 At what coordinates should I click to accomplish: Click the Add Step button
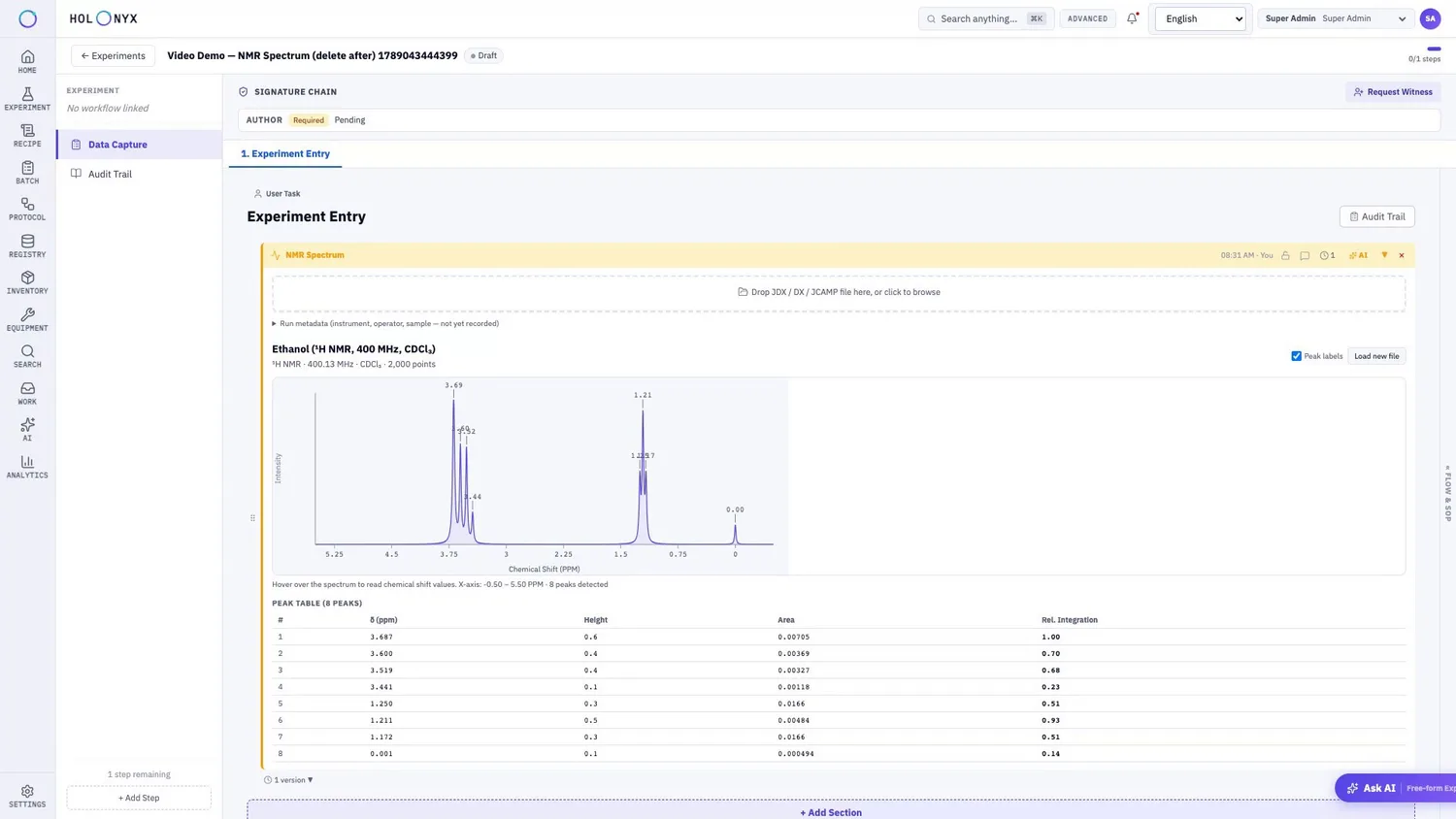click(139, 798)
